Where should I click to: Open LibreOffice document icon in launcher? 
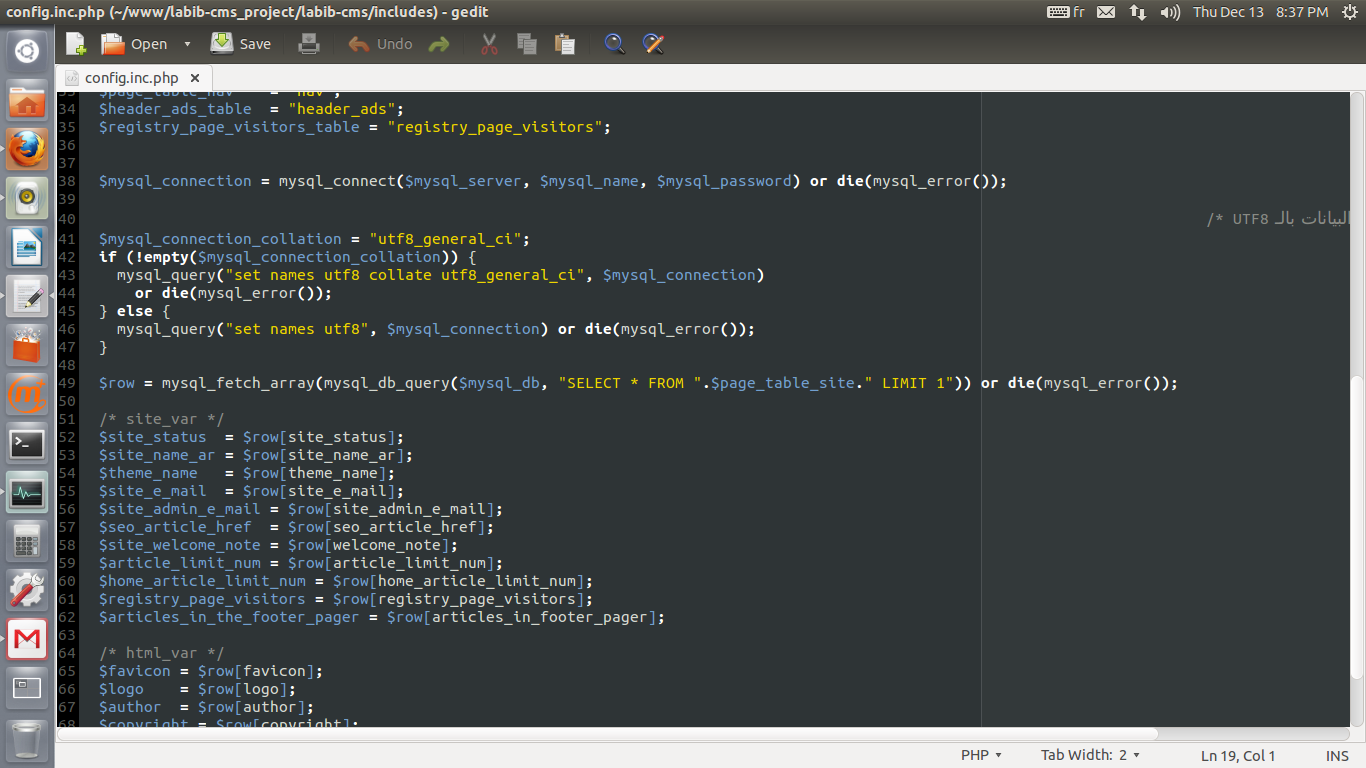27,247
